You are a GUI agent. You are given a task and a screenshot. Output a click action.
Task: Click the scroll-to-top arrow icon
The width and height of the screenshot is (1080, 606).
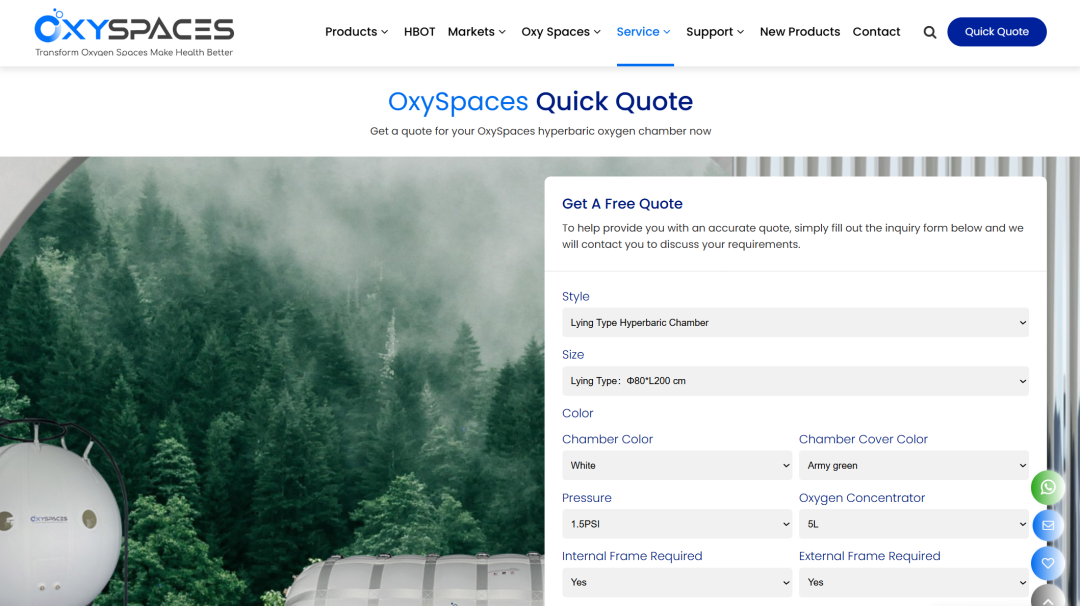[1047, 597]
